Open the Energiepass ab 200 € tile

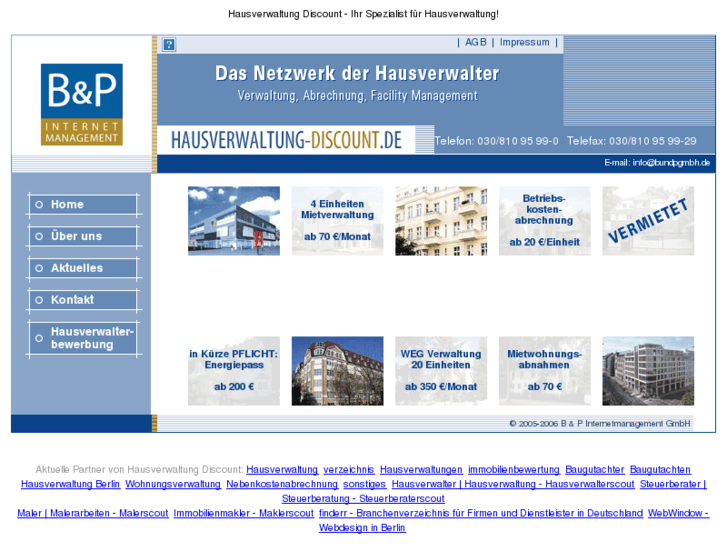click(234, 371)
